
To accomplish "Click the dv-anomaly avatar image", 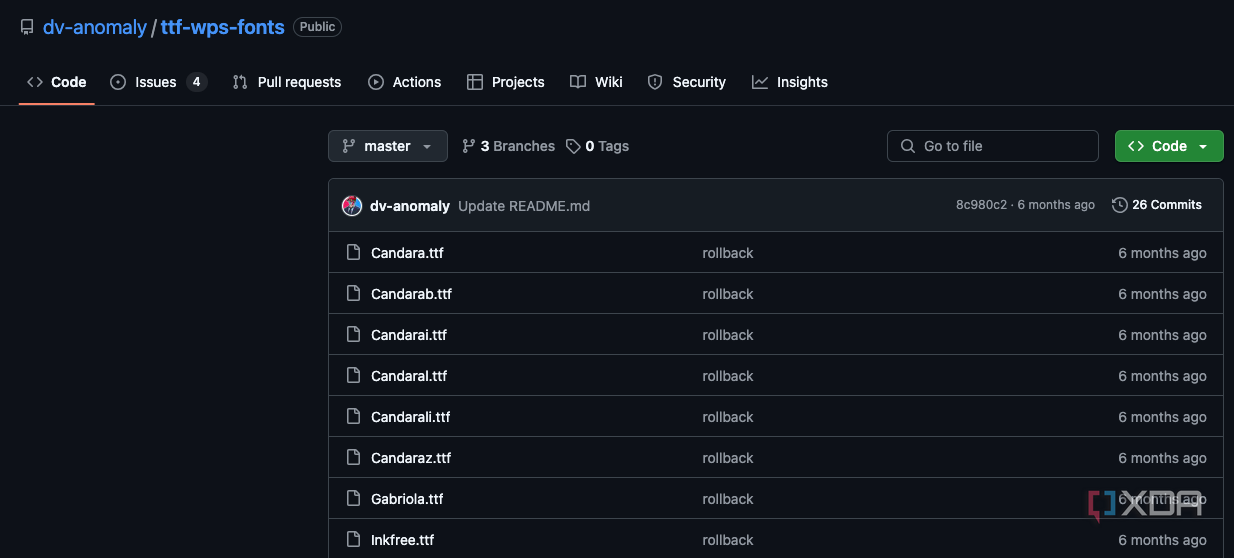I will 352,205.
